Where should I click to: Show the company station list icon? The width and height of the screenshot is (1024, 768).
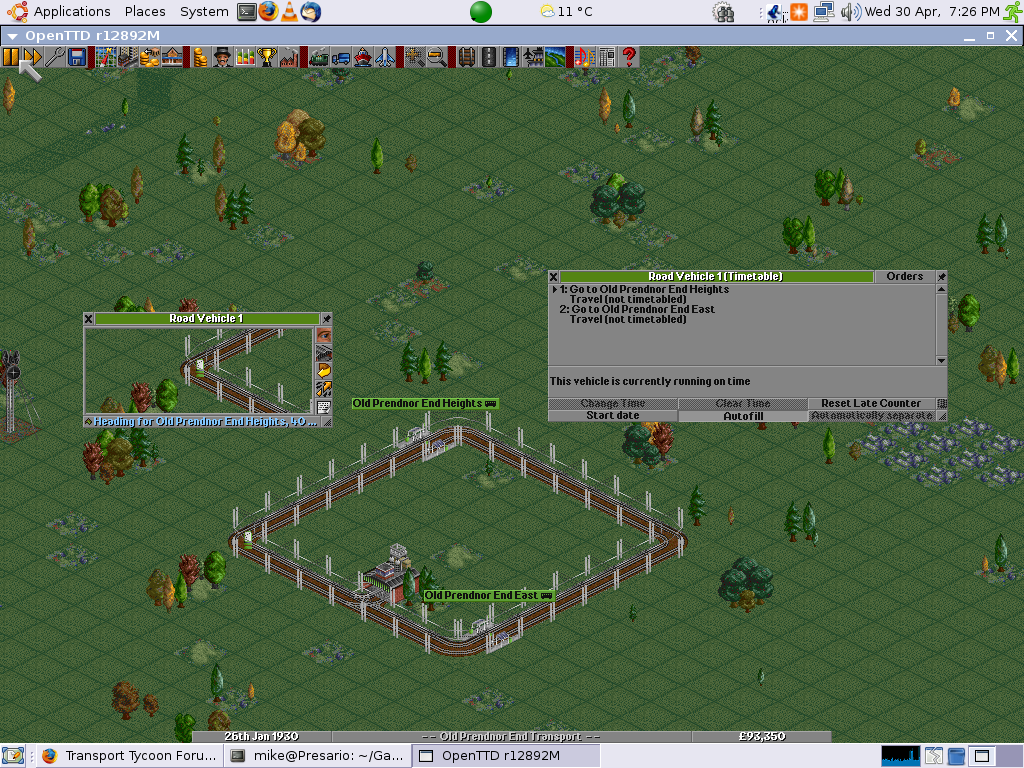pos(172,57)
